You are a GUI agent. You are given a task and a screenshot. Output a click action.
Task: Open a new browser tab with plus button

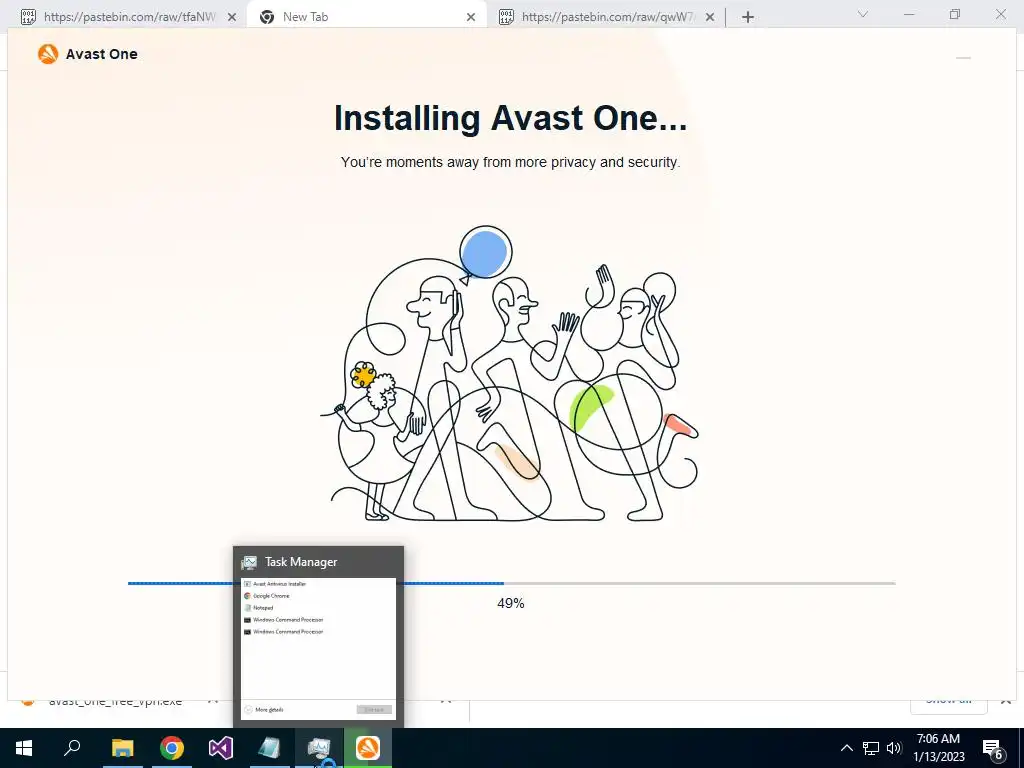pyautogui.click(x=748, y=18)
